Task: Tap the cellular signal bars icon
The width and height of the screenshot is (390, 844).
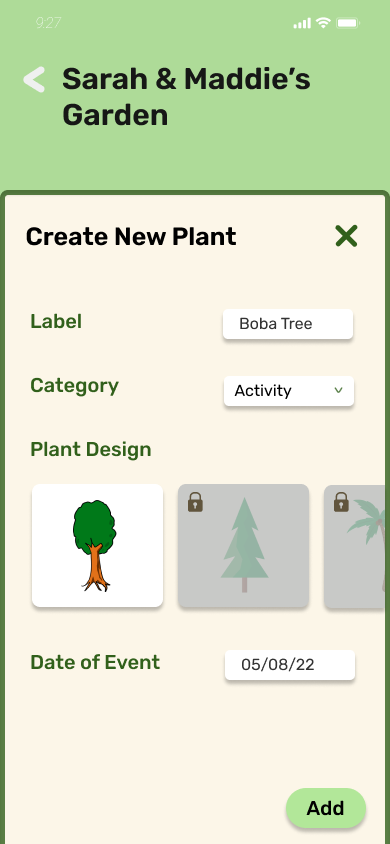Action: tap(302, 23)
